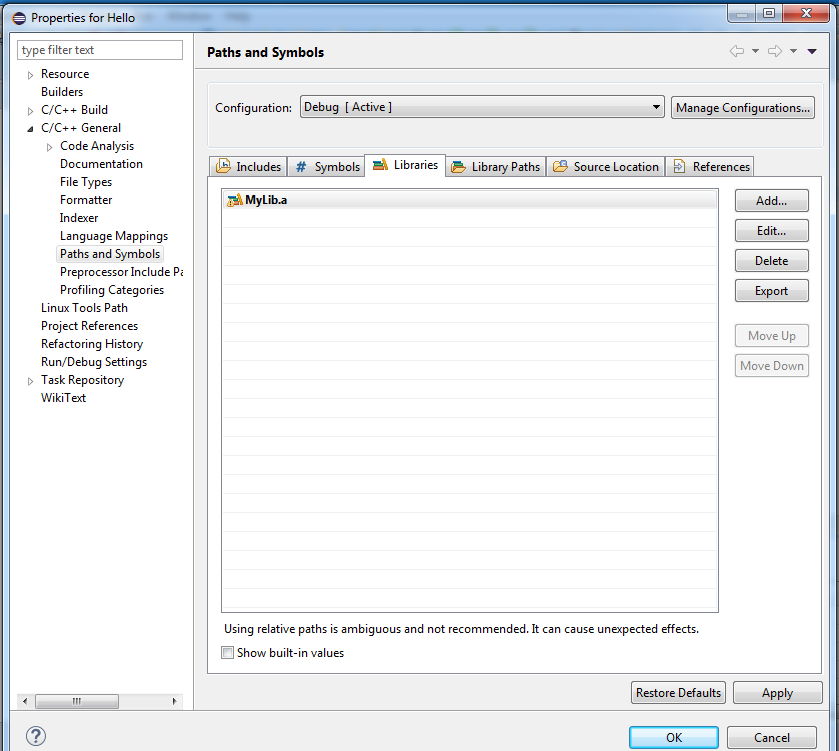Switch to the Source Location tab

coord(606,167)
